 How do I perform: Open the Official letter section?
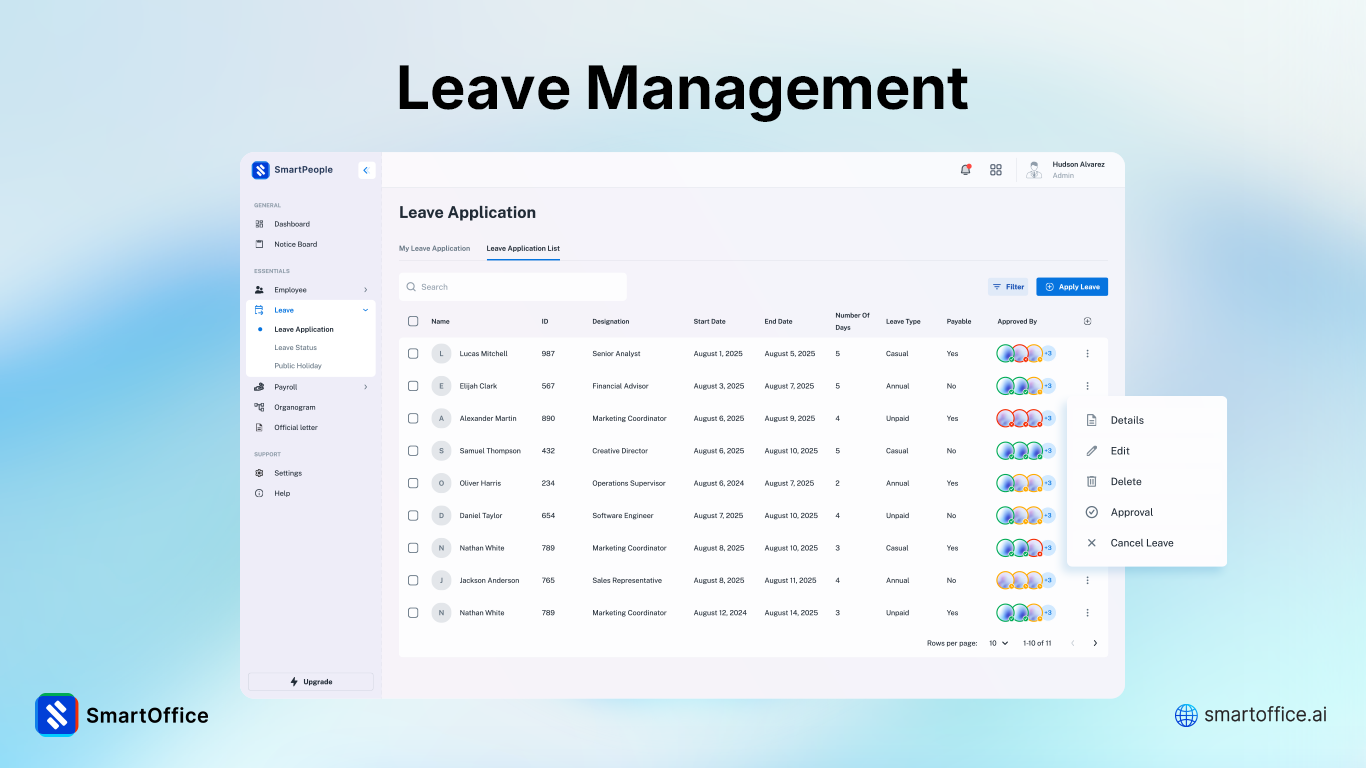click(x=293, y=427)
